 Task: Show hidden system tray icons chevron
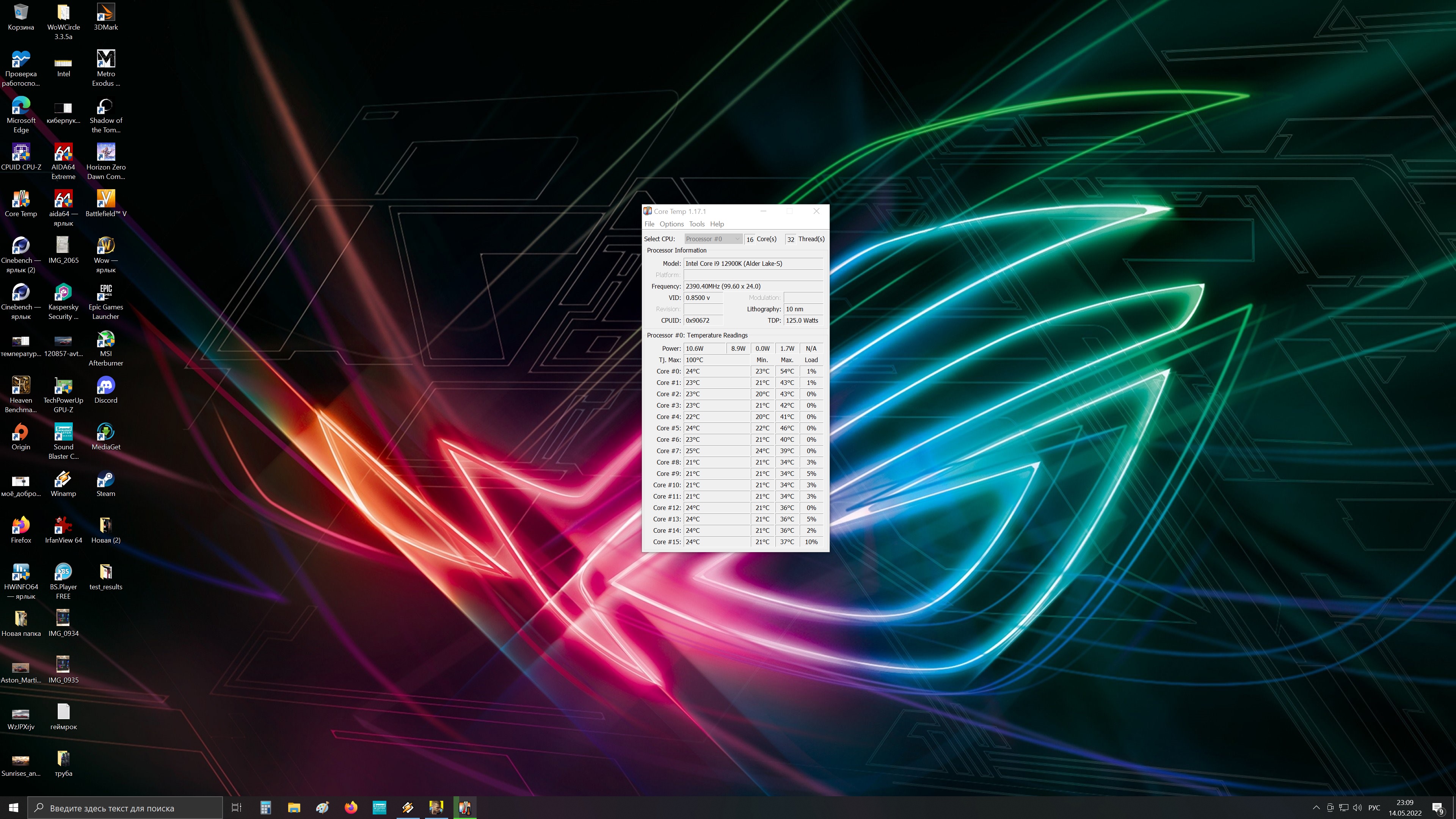pyautogui.click(x=1316, y=808)
